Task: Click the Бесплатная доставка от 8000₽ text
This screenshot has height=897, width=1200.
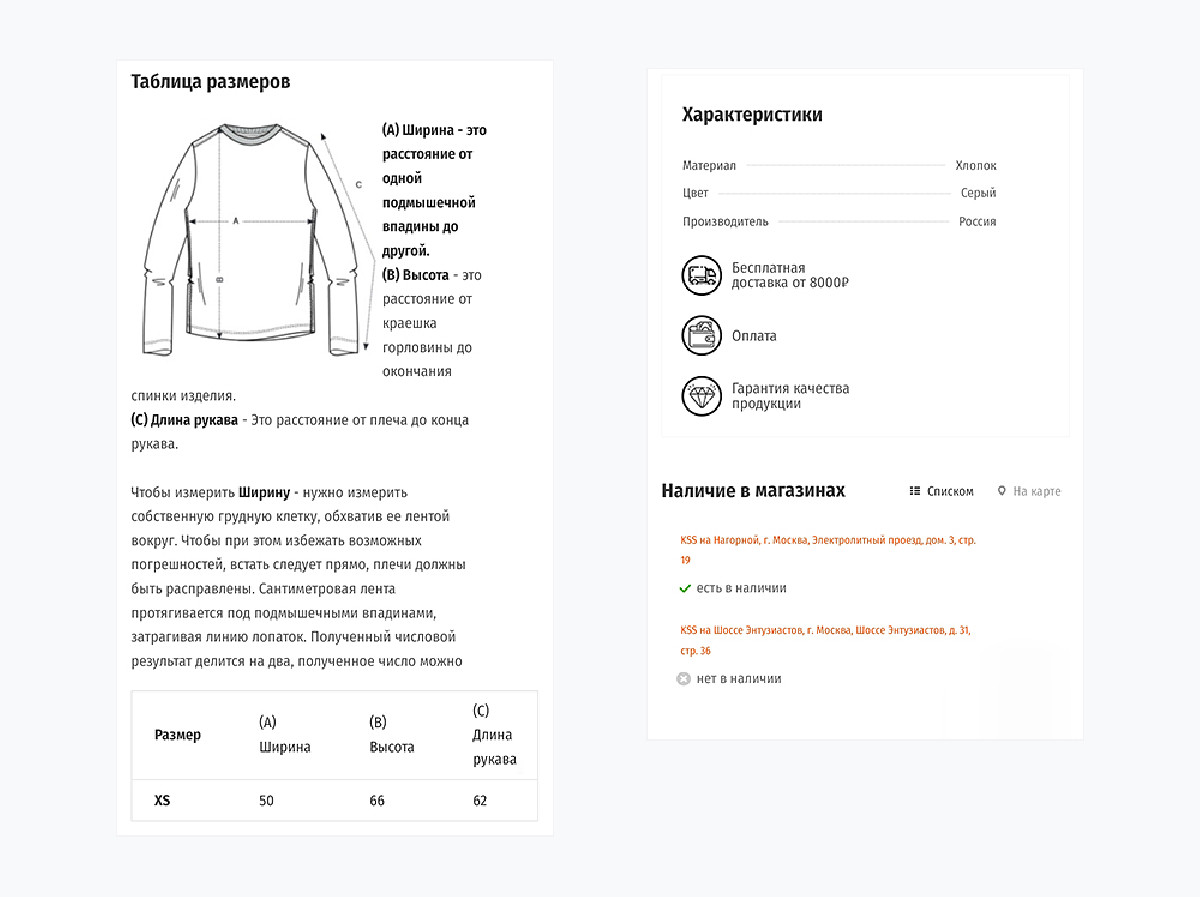Action: click(x=790, y=275)
